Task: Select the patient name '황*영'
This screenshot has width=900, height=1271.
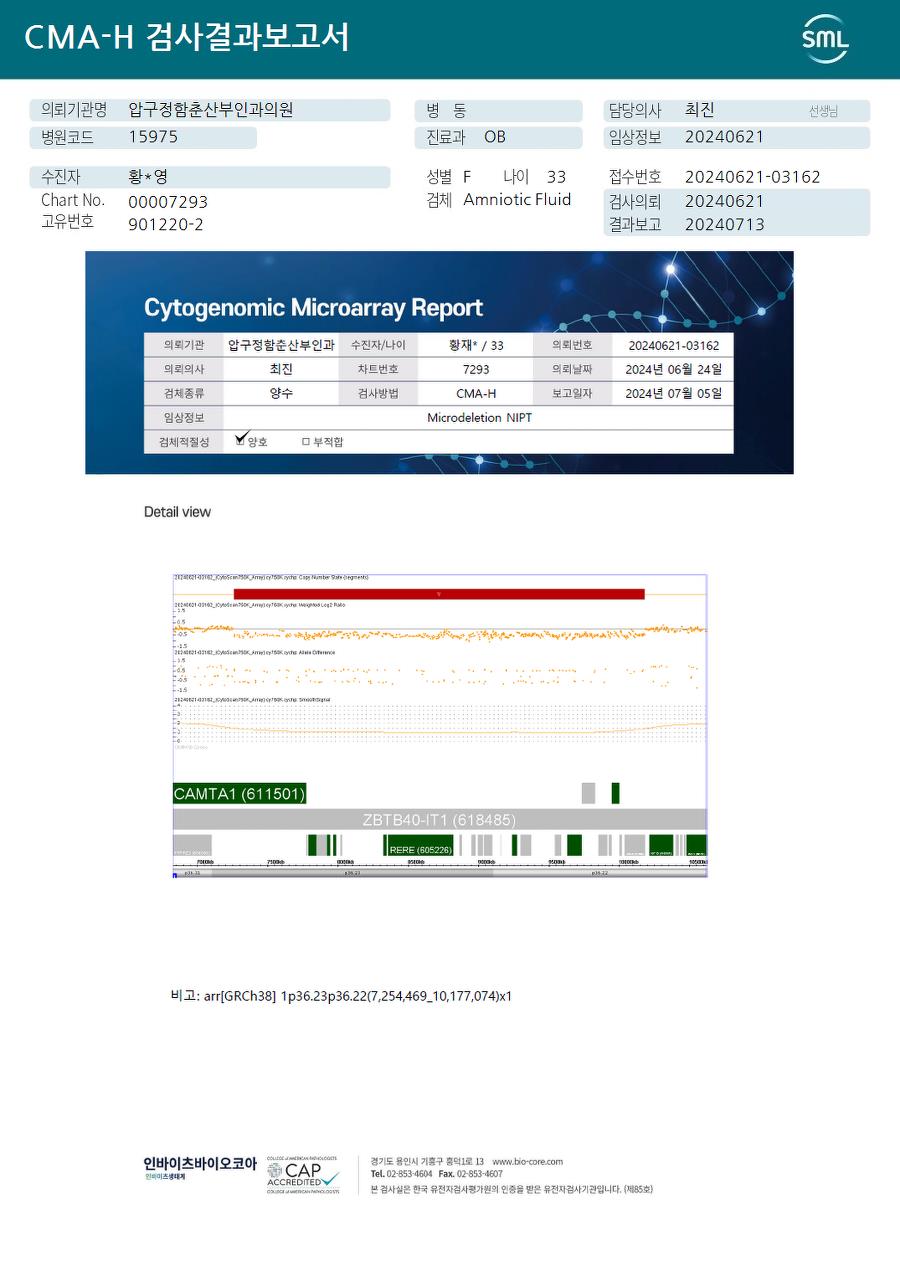Action: tap(148, 177)
